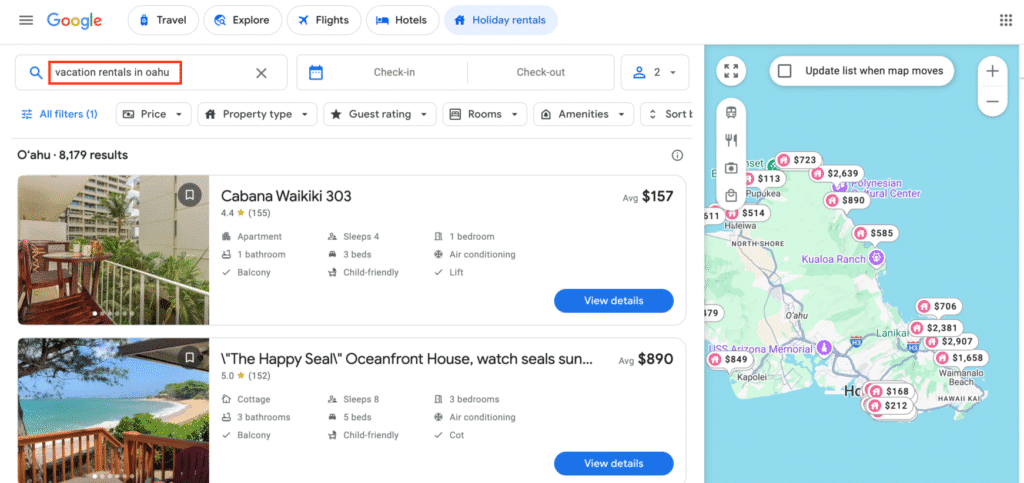
Task: Switch to the Travel tab
Action: click(163, 20)
